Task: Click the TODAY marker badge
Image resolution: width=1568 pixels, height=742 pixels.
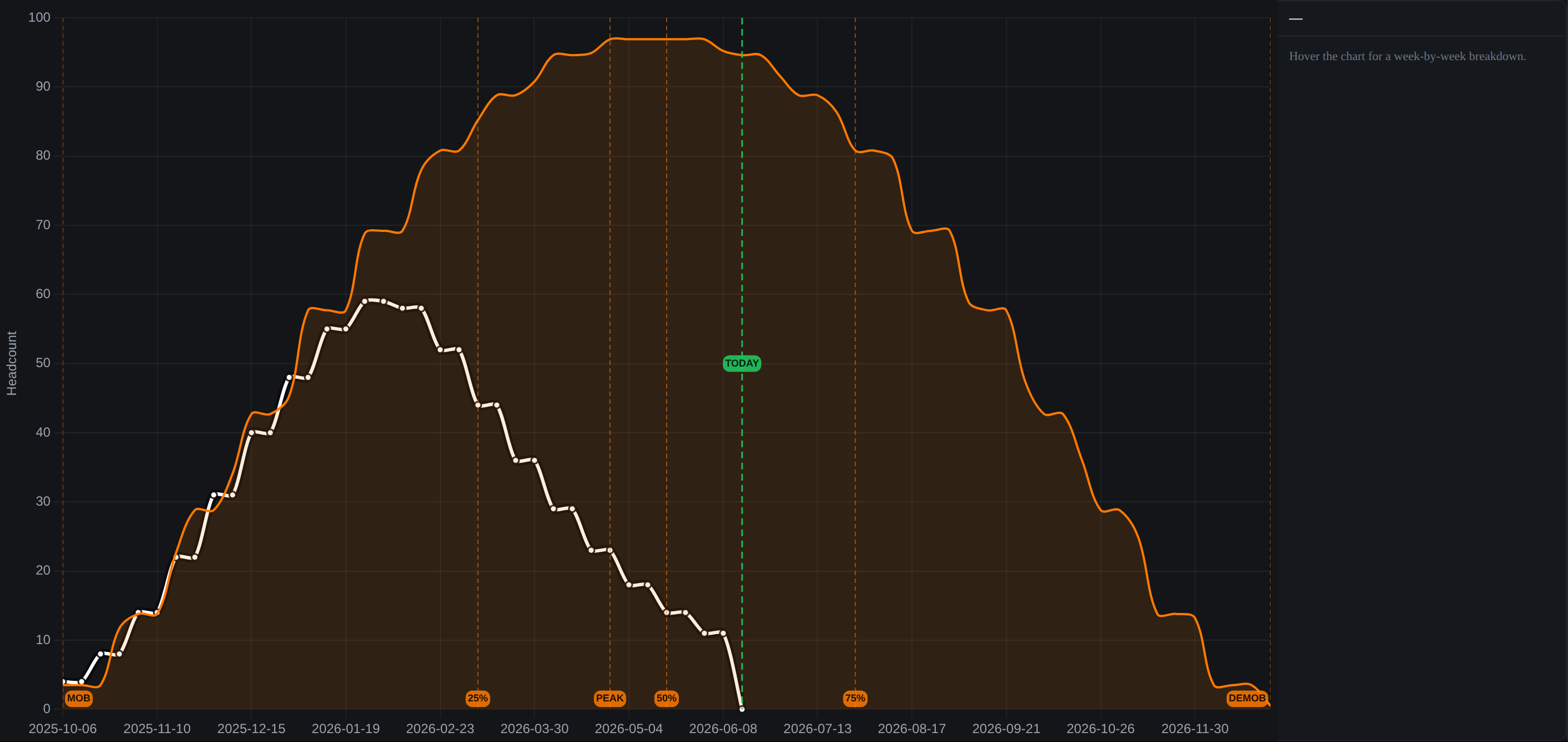Action: (741, 363)
